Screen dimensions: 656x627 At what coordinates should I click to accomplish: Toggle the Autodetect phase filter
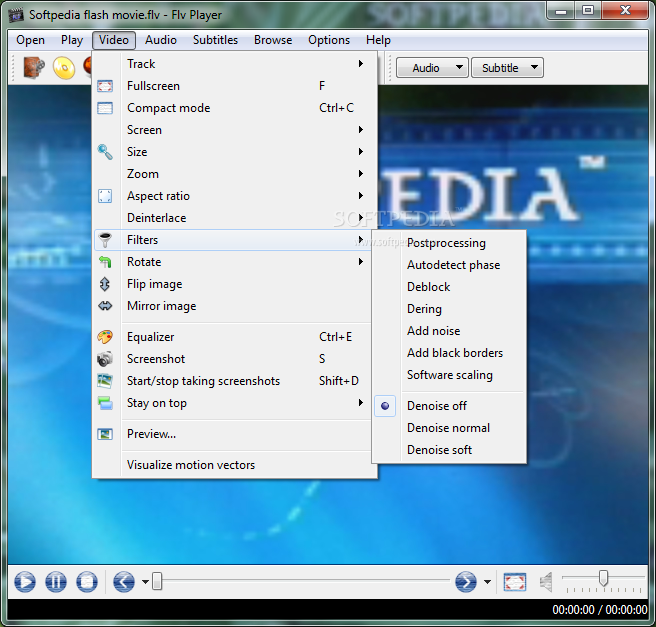[449, 265]
